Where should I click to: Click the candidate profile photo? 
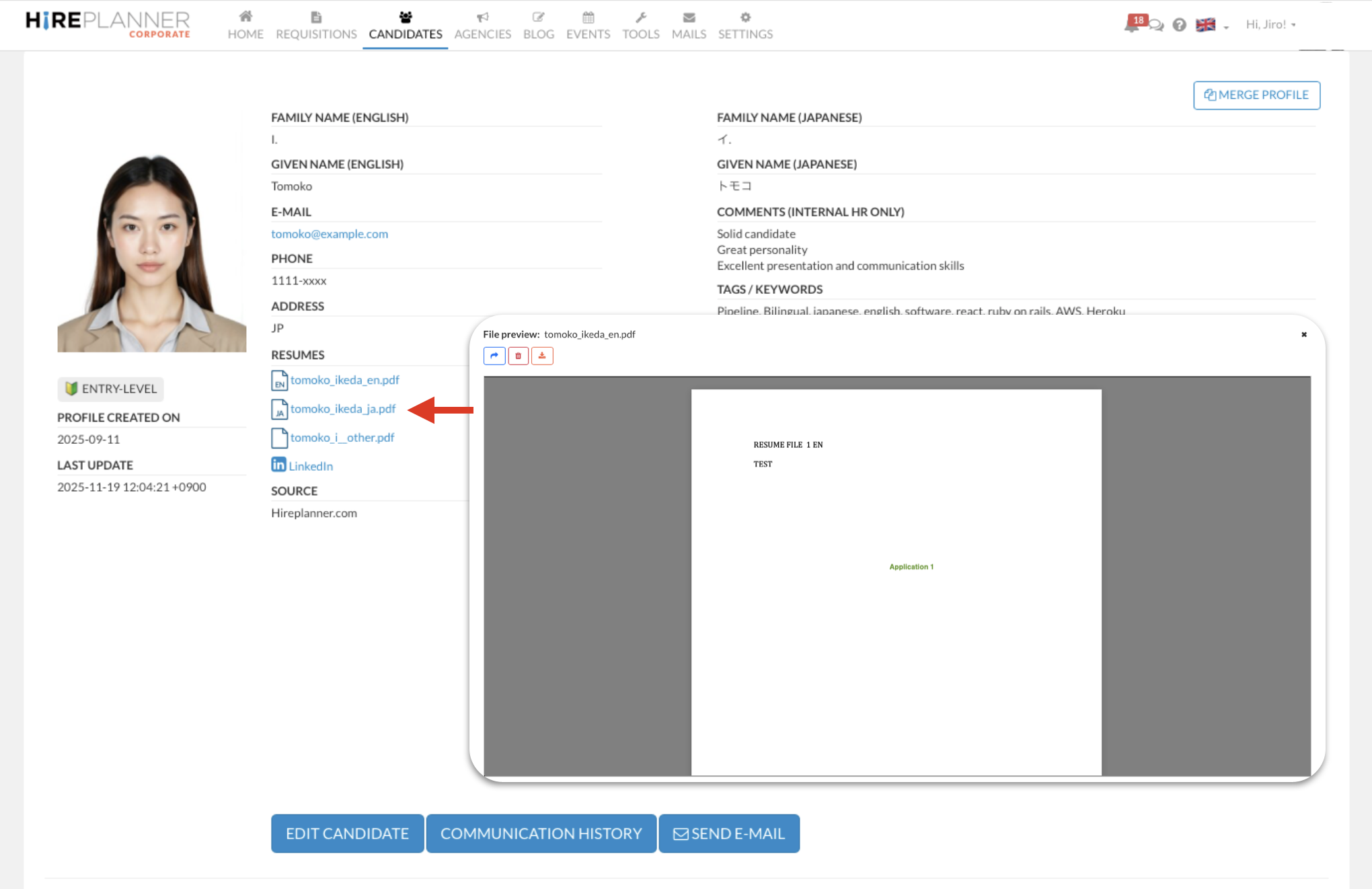[x=151, y=254]
